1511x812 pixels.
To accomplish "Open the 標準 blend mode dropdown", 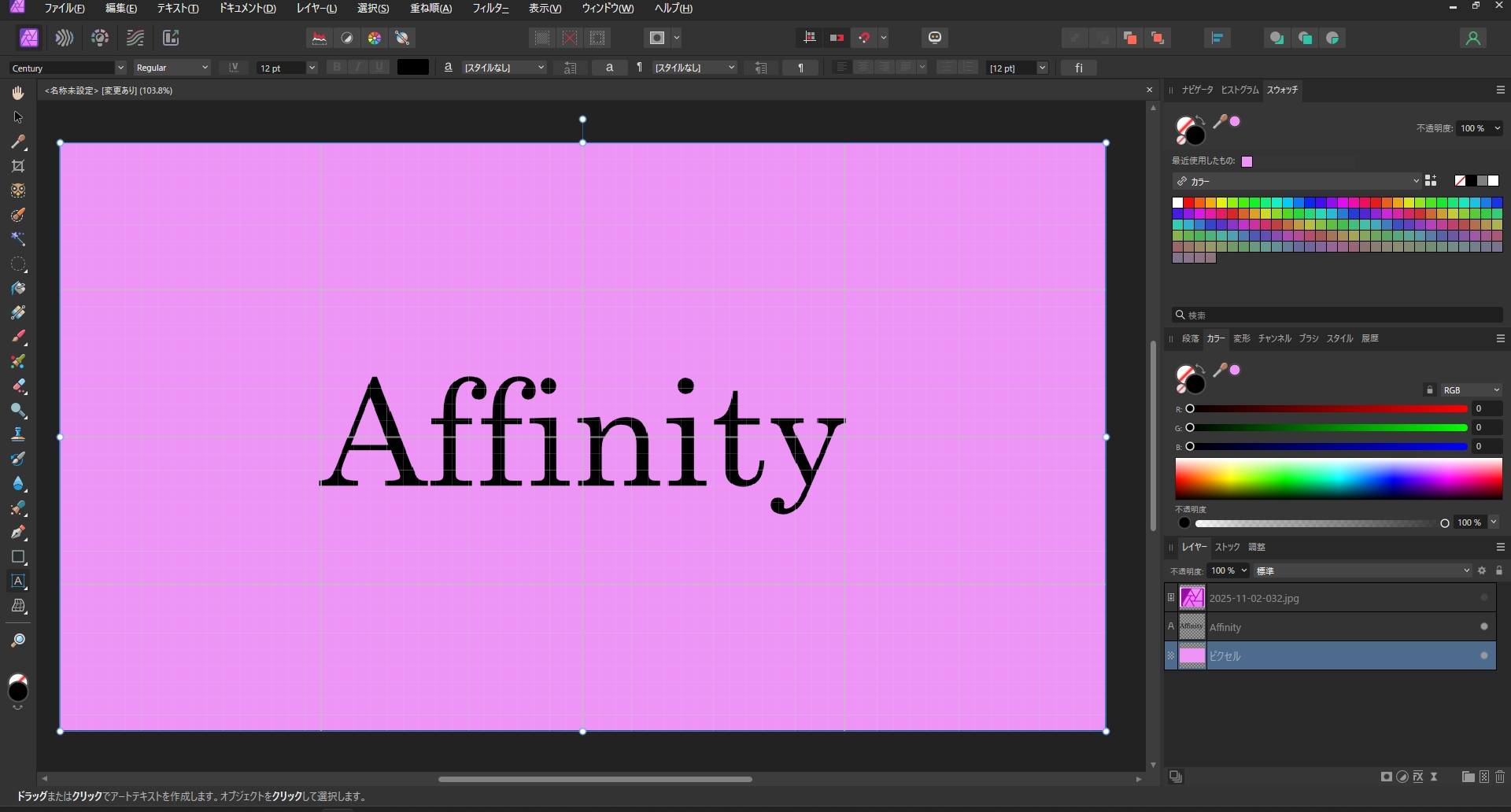I will [x=1362, y=570].
